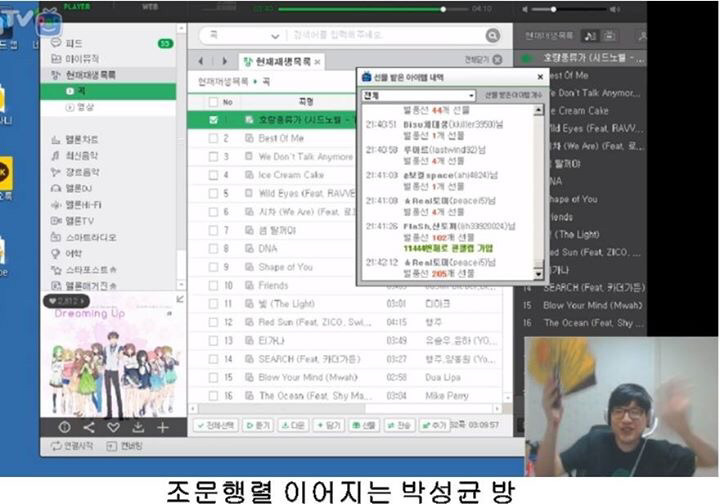The width and height of the screenshot is (720, 504).
Task: Close the 현재재생목록 tab with its x
Action: click(317, 62)
